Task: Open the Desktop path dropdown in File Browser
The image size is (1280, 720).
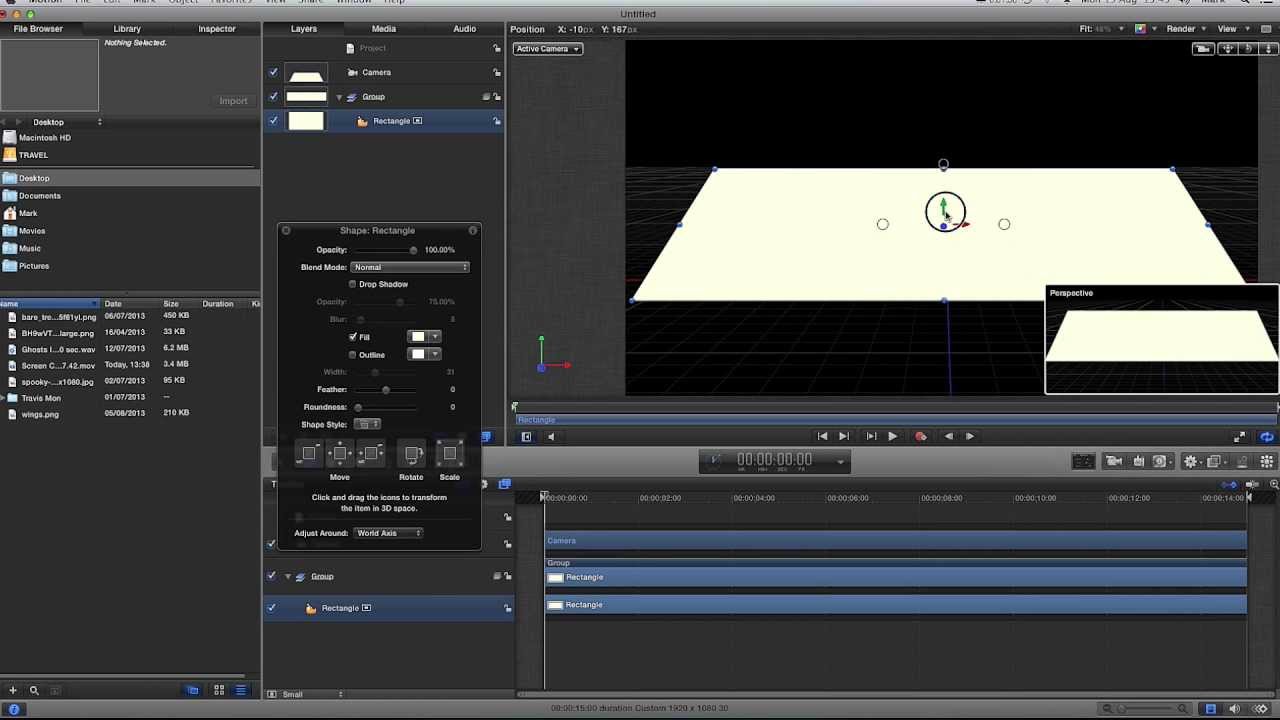Action: (x=67, y=122)
